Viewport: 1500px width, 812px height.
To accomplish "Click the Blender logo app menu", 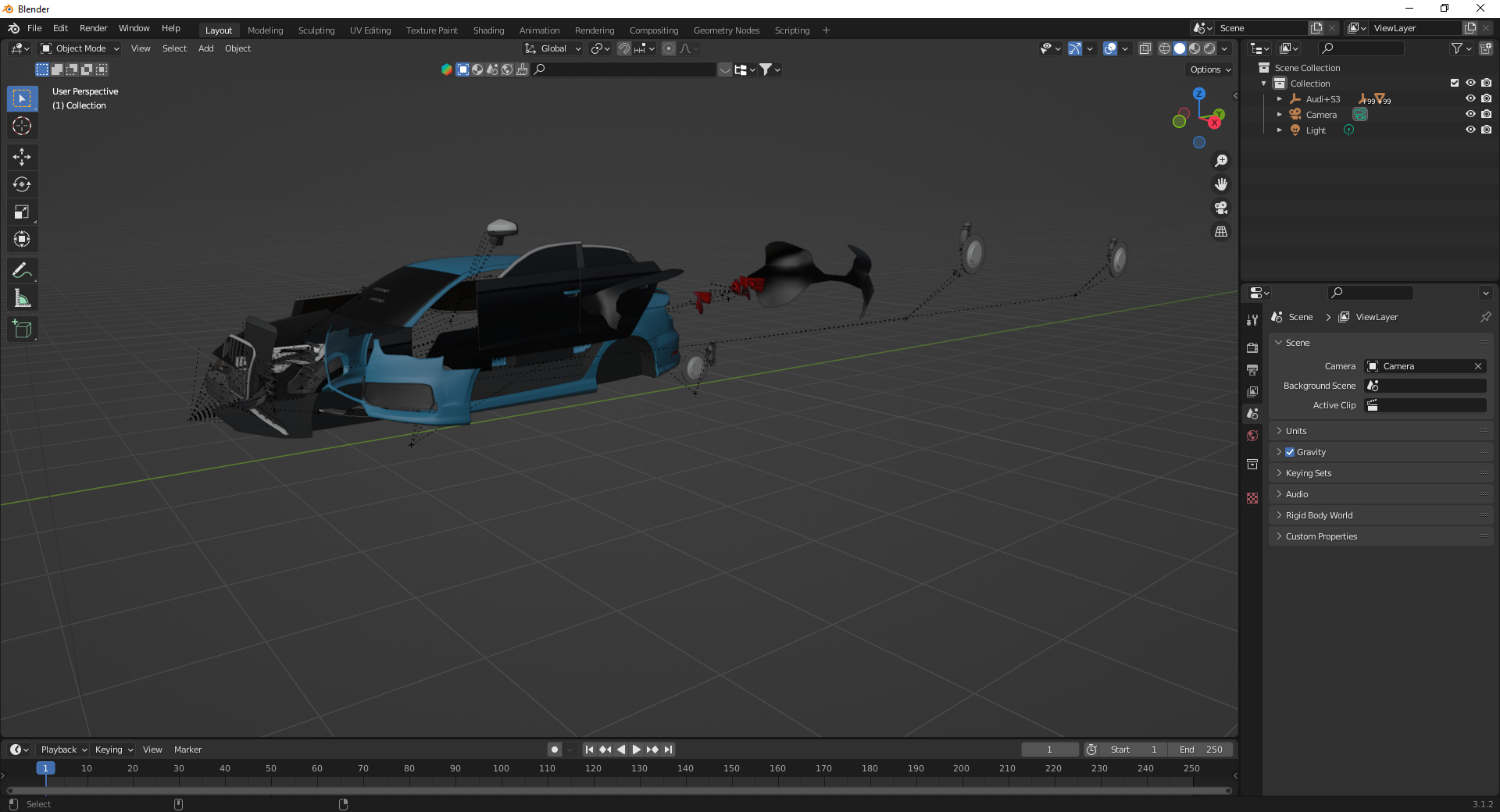I will point(13,28).
